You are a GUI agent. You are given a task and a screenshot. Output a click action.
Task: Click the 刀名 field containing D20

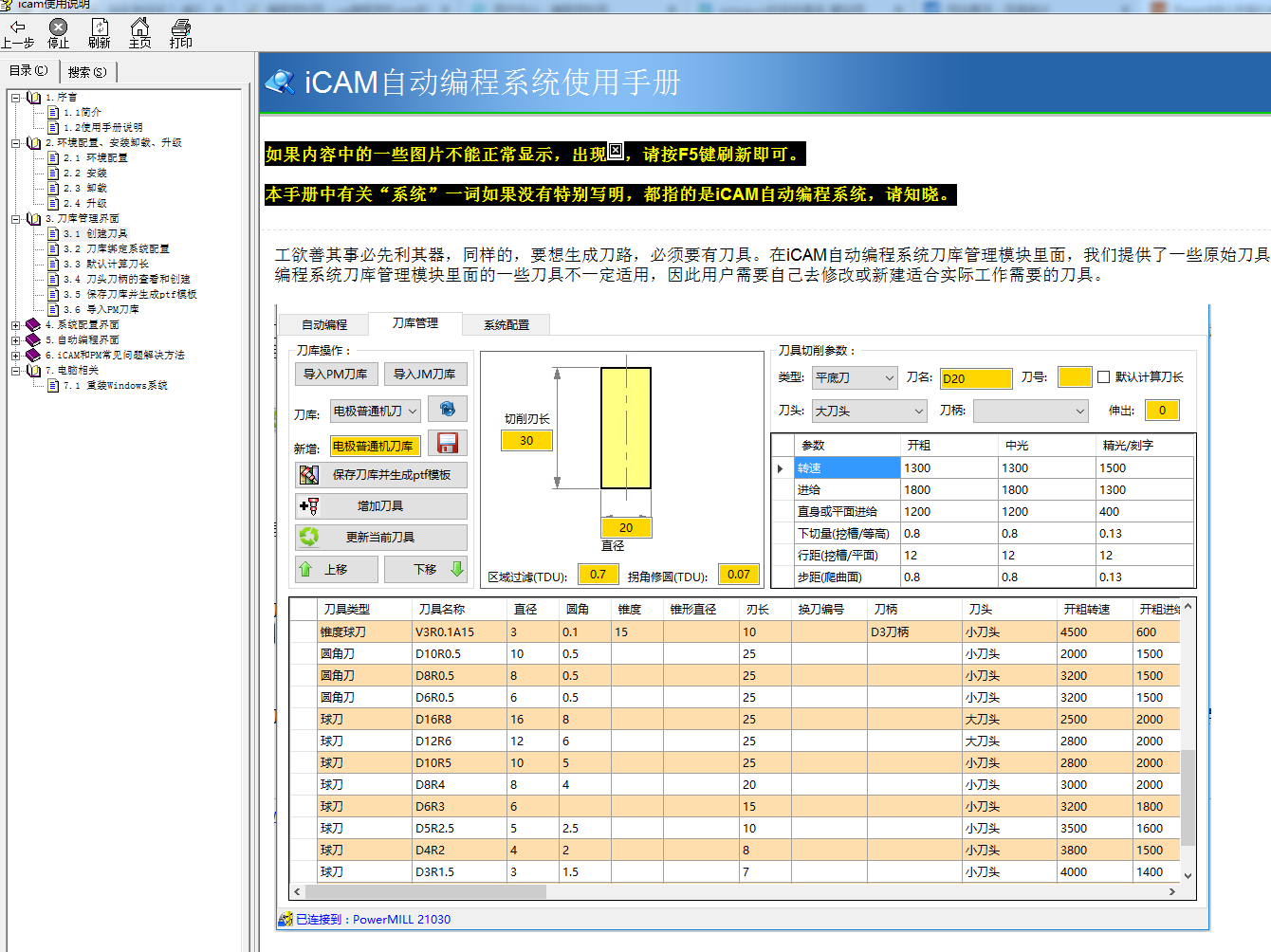976,378
